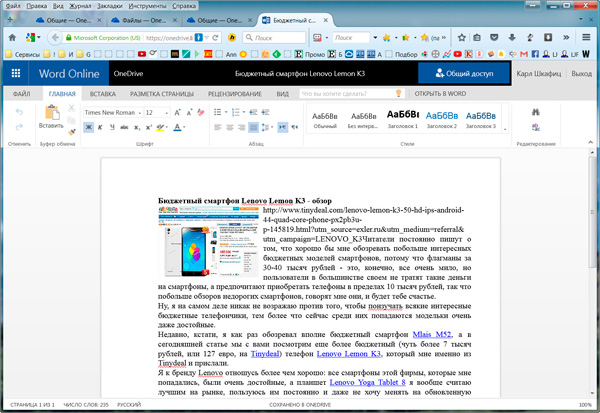This screenshot has height=413, width=600.
Task: Switch to the ВСТАВКА ribbon tab
Action: tap(102, 94)
